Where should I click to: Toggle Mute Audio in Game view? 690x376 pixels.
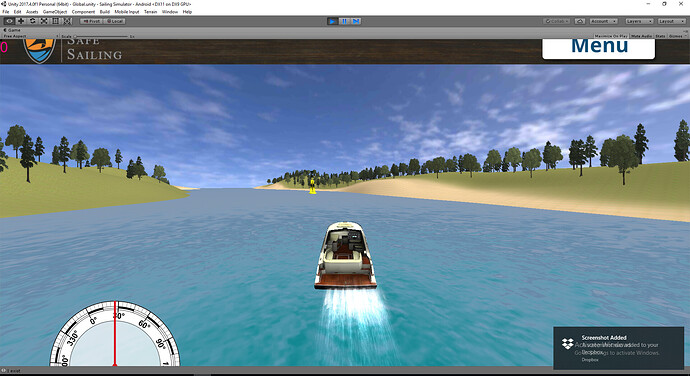click(641, 36)
